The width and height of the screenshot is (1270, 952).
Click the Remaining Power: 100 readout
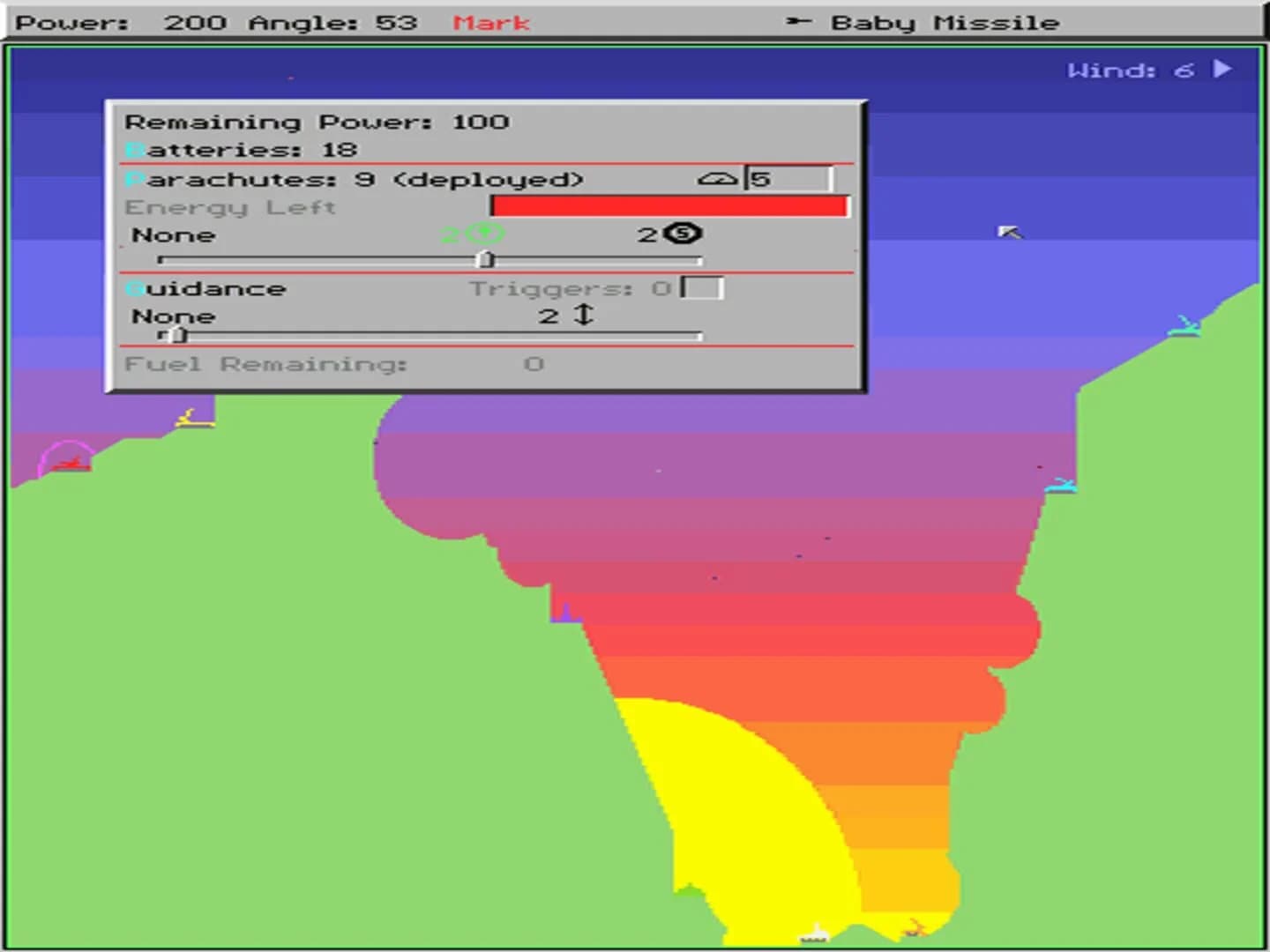click(317, 122)
